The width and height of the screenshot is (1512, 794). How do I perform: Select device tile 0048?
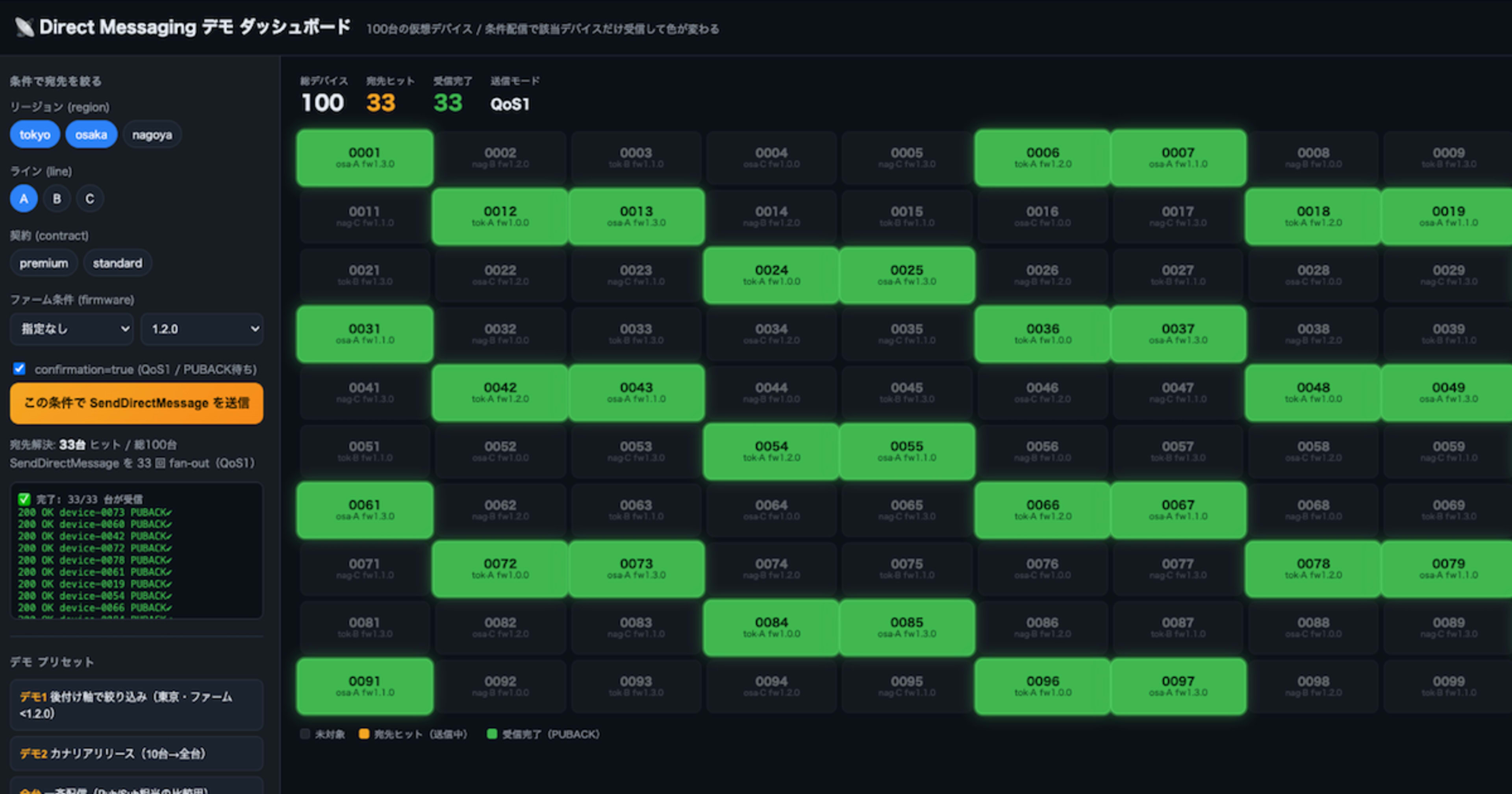pyautogui.click(x=1313, y=393)
